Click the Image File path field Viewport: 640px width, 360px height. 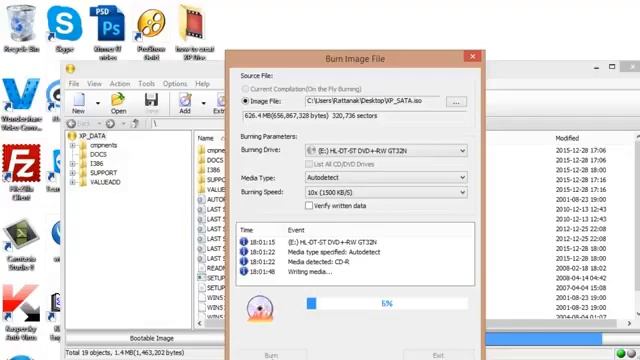372,101
